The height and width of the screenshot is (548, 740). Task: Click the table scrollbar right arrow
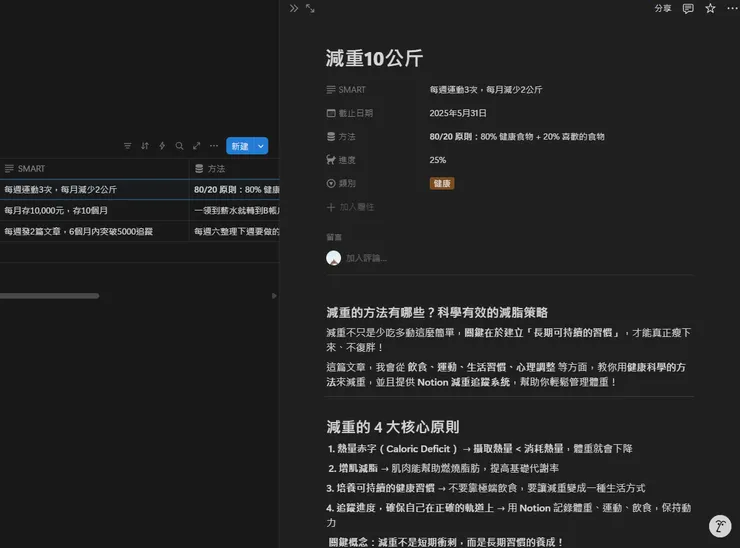(x=274, y=296)
